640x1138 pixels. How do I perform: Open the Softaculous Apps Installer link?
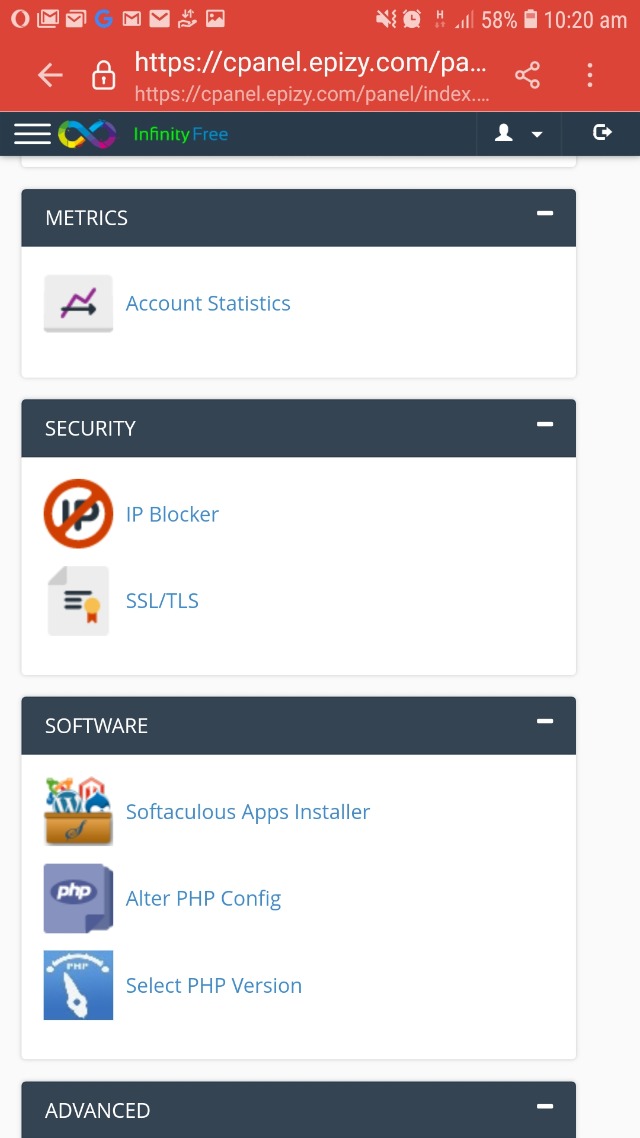[248, 812]
